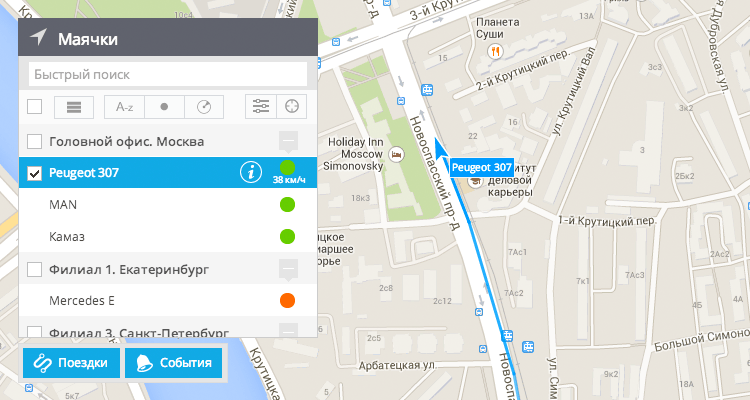This screenshot has height=400, width=750.
Task: Sort beacons by speed gauge icon
Action: tap(204, 107)
